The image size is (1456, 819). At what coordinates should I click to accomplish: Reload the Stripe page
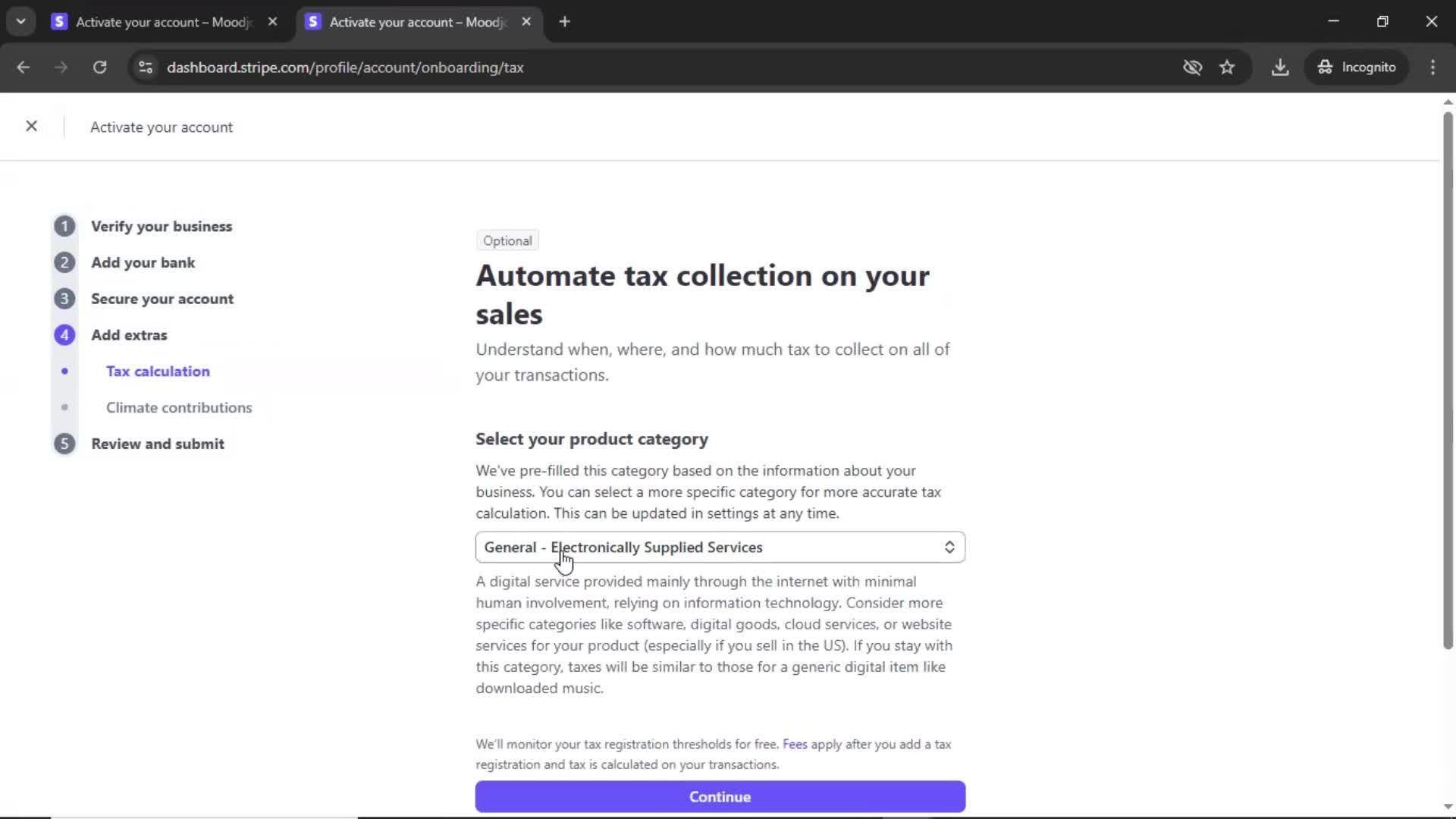pyautogui.click(x=99, y=67)
